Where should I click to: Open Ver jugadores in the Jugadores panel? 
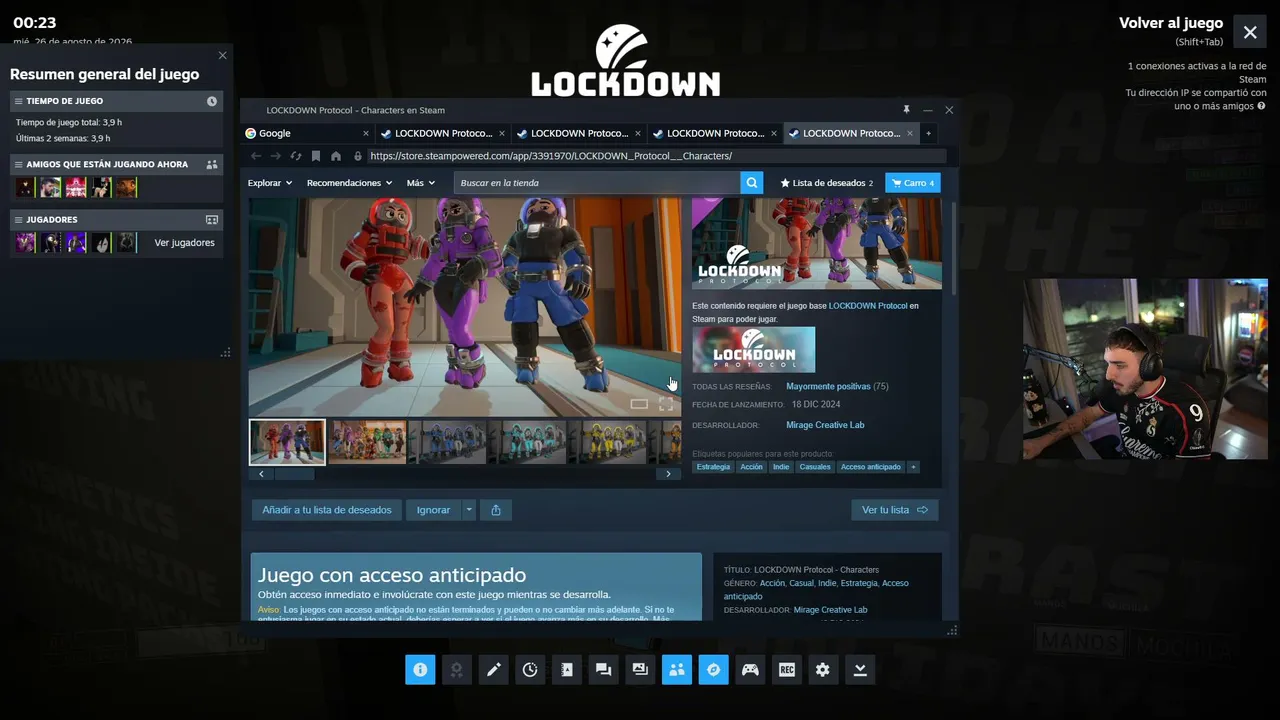coord(184,243)
